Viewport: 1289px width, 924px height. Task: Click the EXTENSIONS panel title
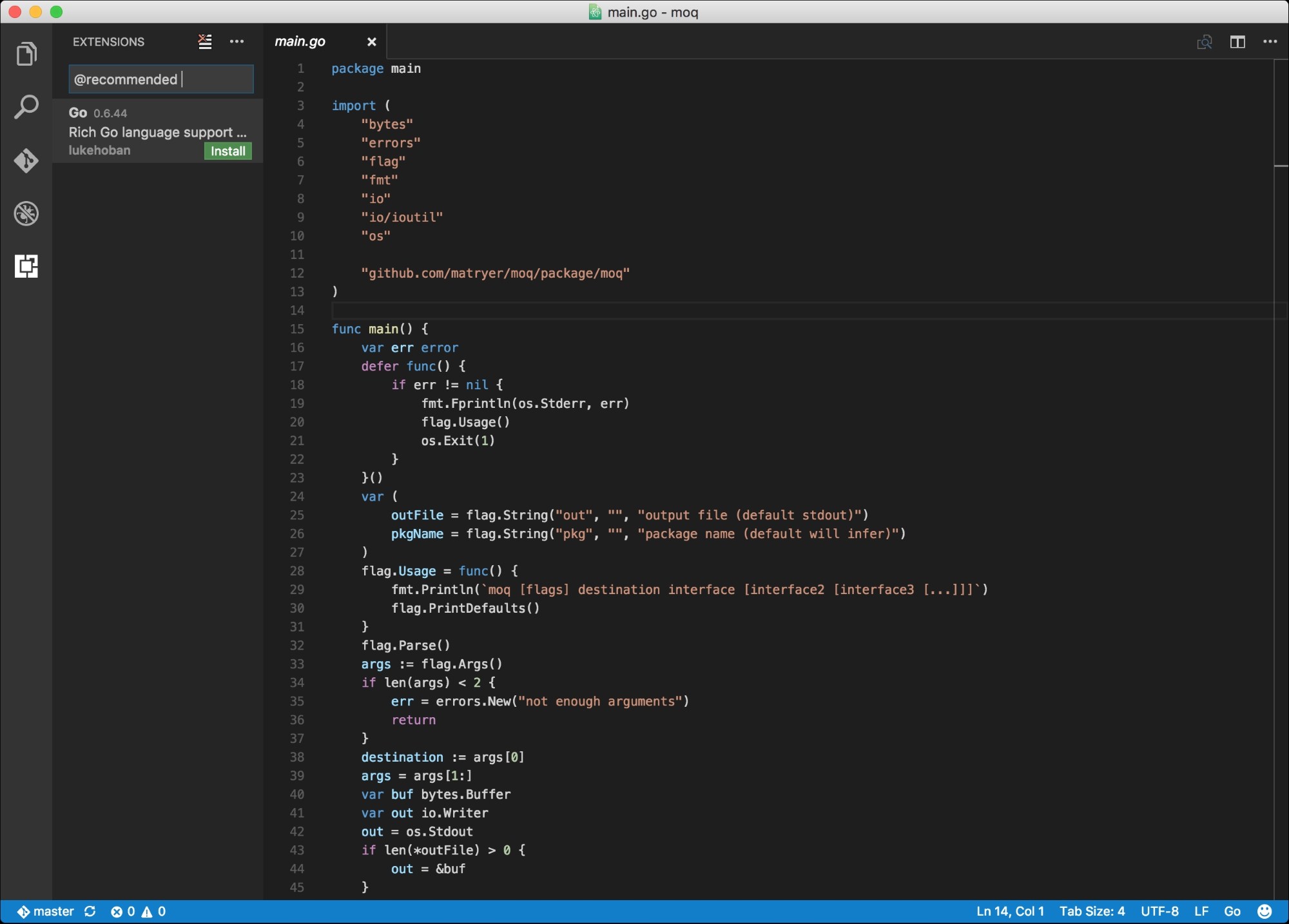click(108, 42)
